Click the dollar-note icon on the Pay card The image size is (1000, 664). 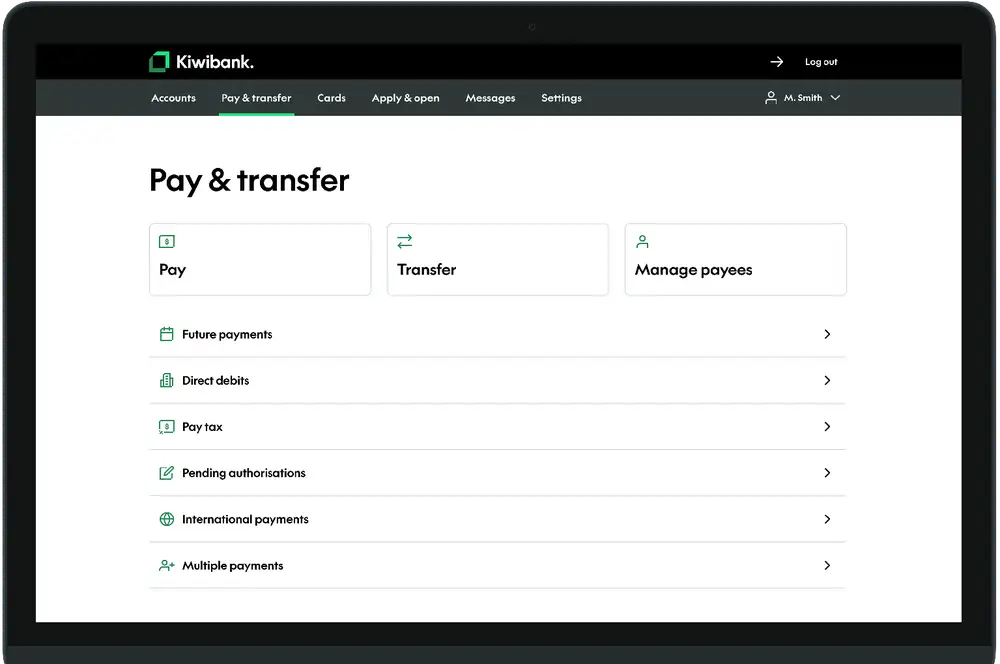166,242
